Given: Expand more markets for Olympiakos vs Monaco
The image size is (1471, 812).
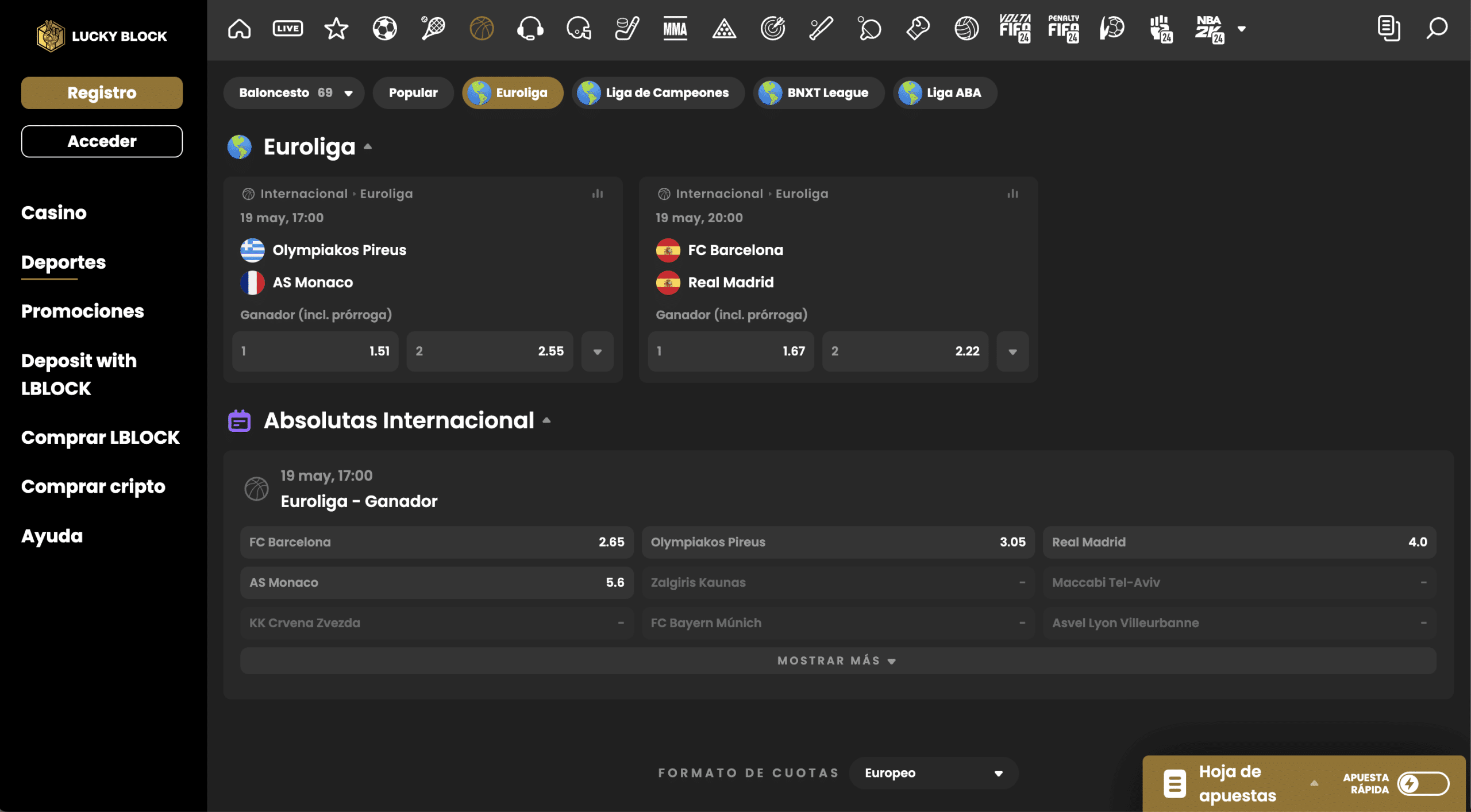Looking at the screenshot, I should [597, 351].
